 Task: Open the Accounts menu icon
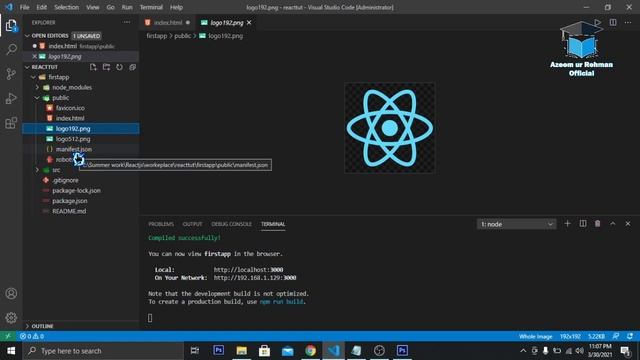coord(11,293)
